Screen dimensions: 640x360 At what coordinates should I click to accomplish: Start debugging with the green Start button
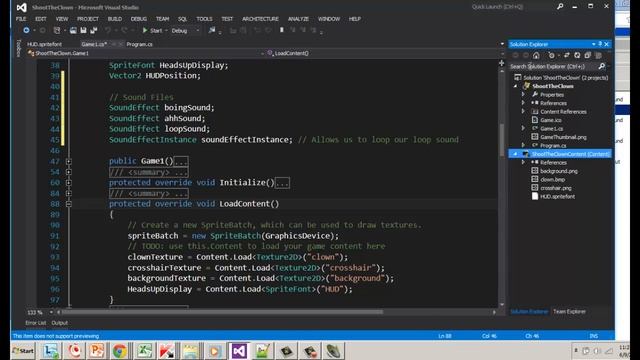pos(152,31)
